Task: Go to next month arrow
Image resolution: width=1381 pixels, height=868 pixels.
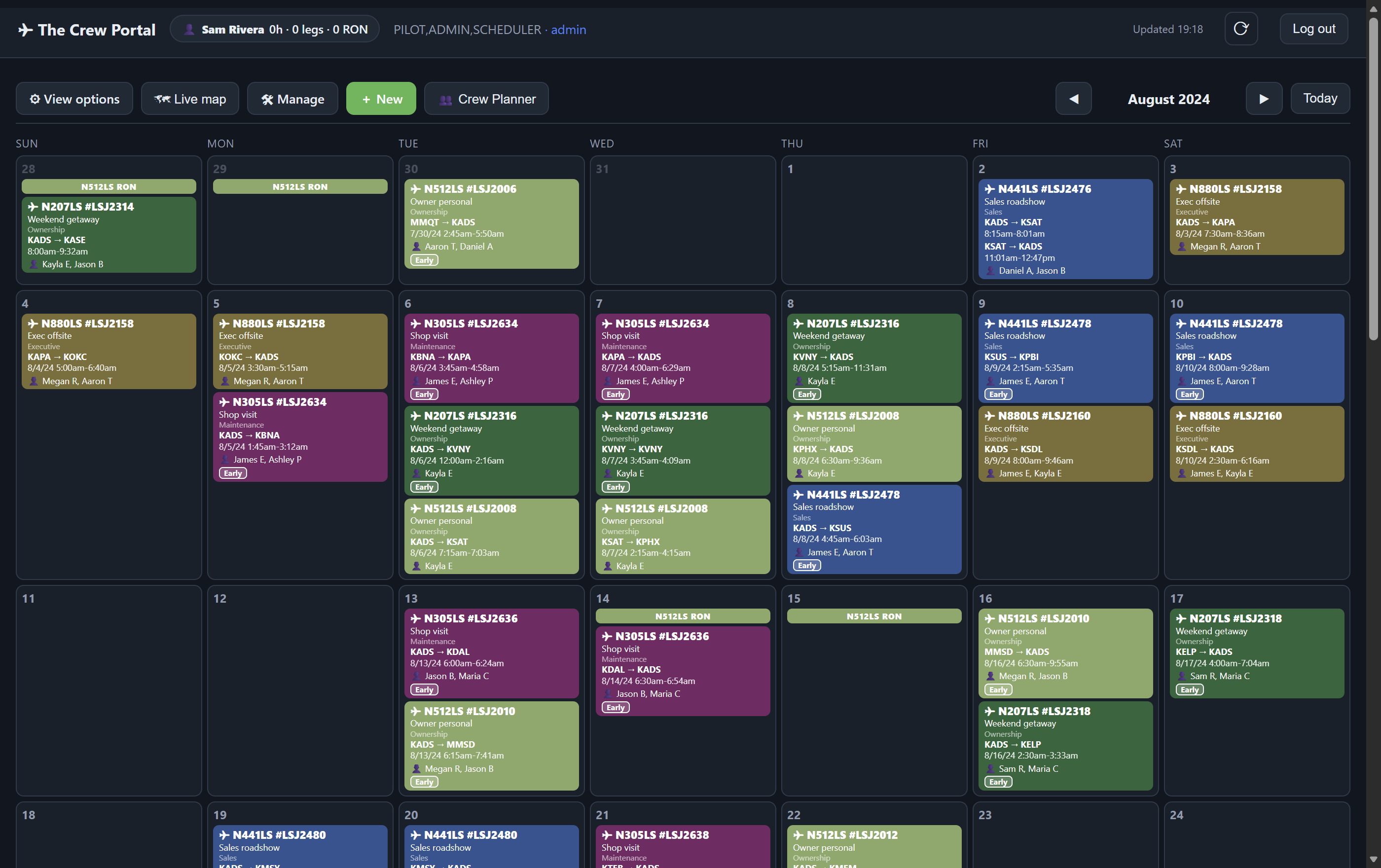Action: pos(1264,99)
